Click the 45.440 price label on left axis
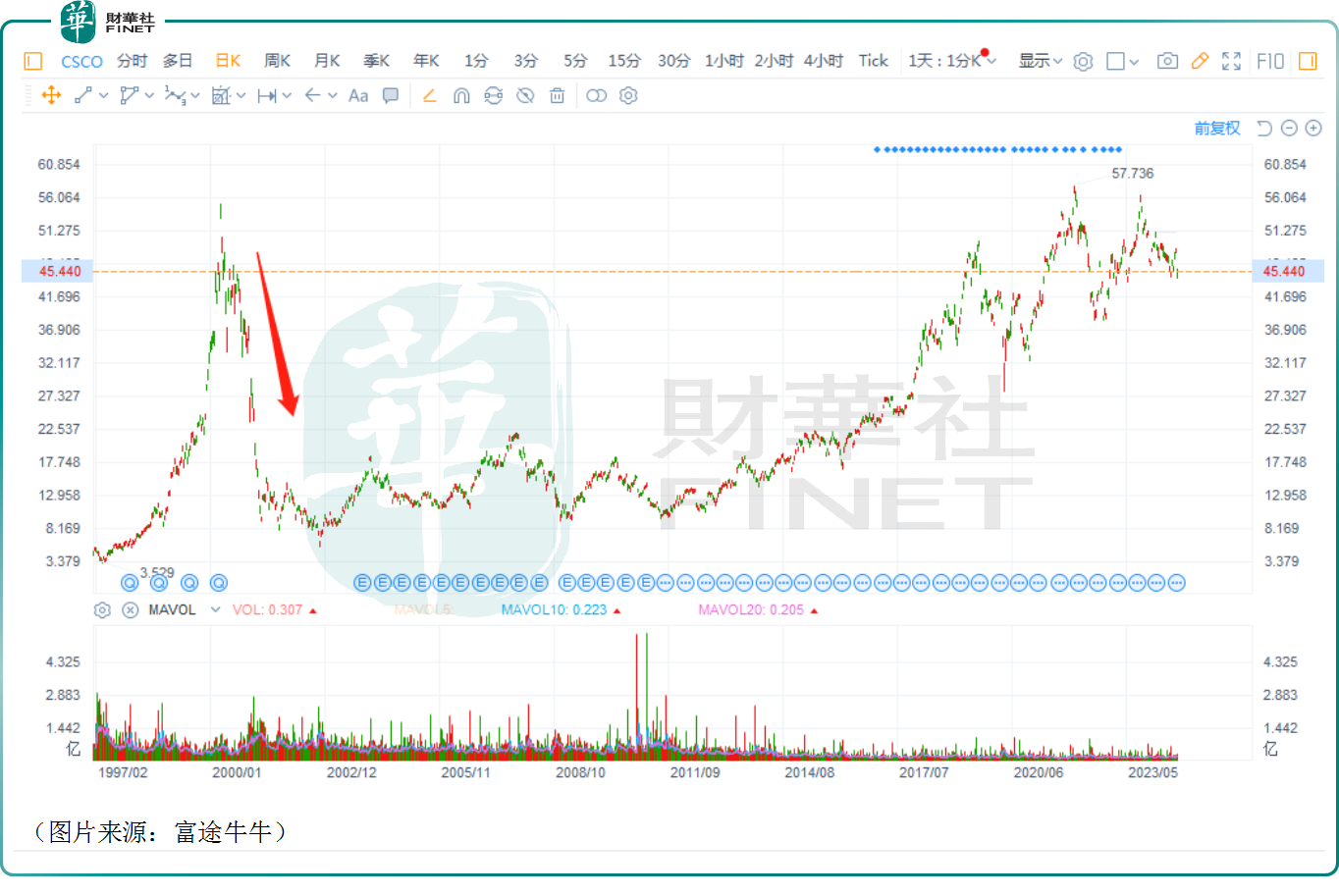This screenshot has height=896, width=1339. coord(59,271)
